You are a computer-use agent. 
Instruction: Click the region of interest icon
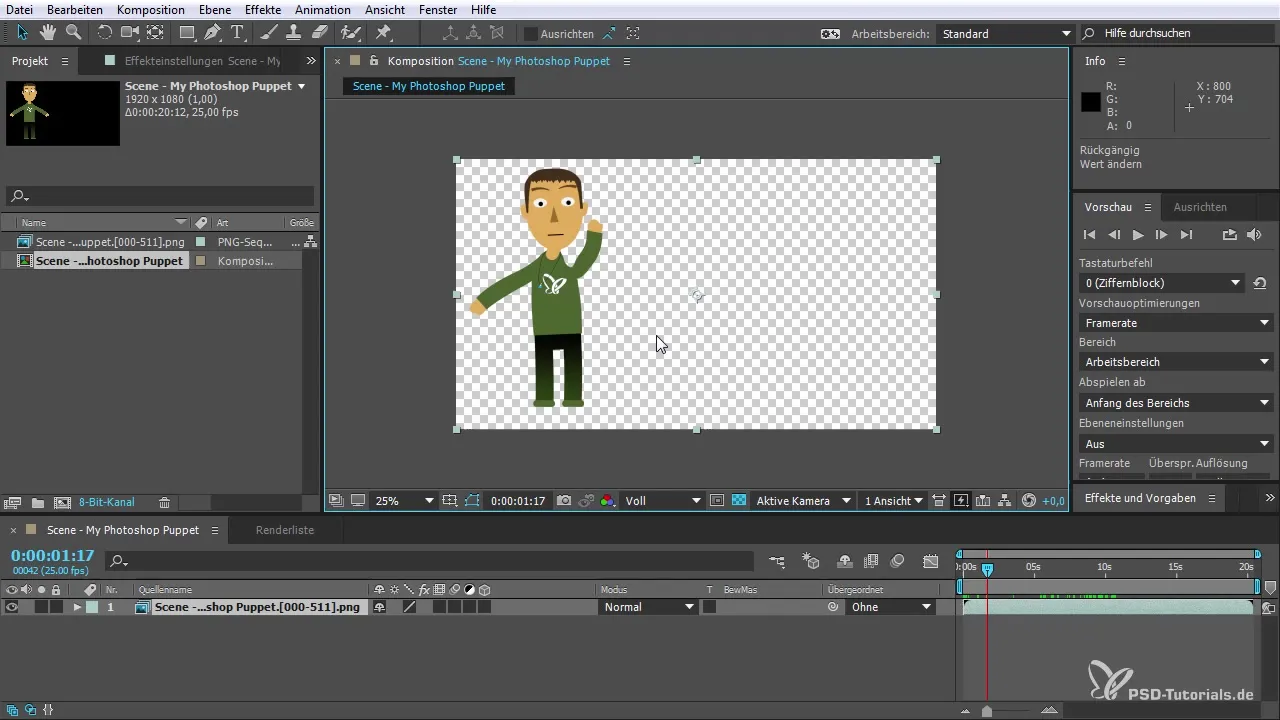[x=717, y=500]
